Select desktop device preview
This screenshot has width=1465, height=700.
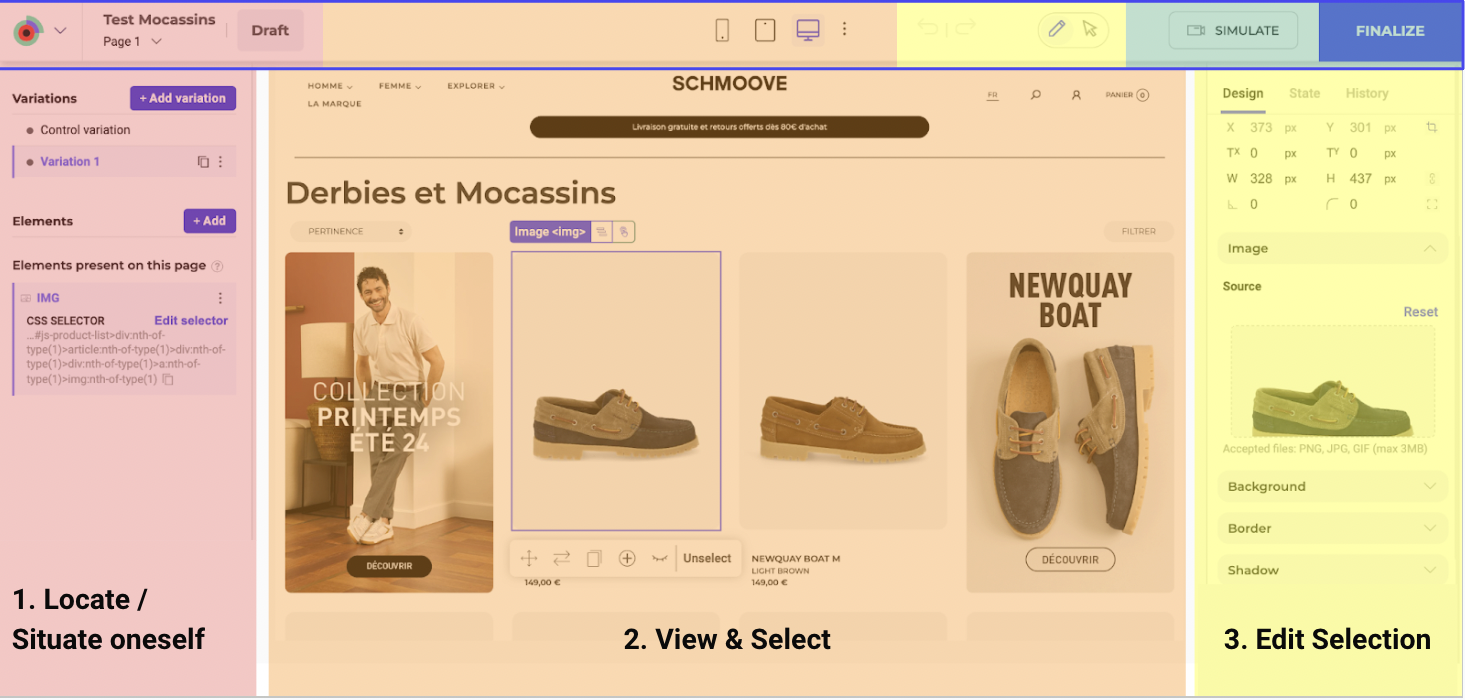pyautogui.click(x=808, y=31)
